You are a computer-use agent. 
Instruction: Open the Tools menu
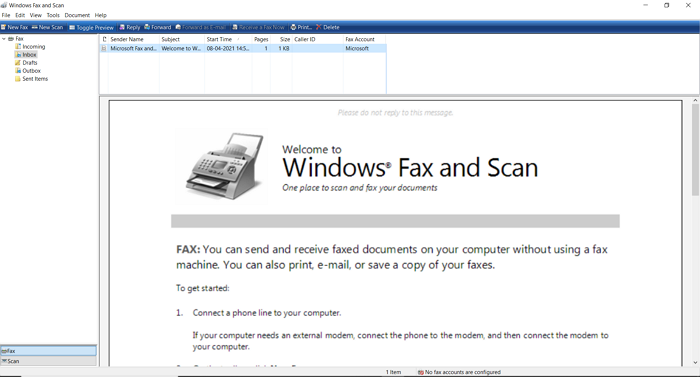[53, 15]
